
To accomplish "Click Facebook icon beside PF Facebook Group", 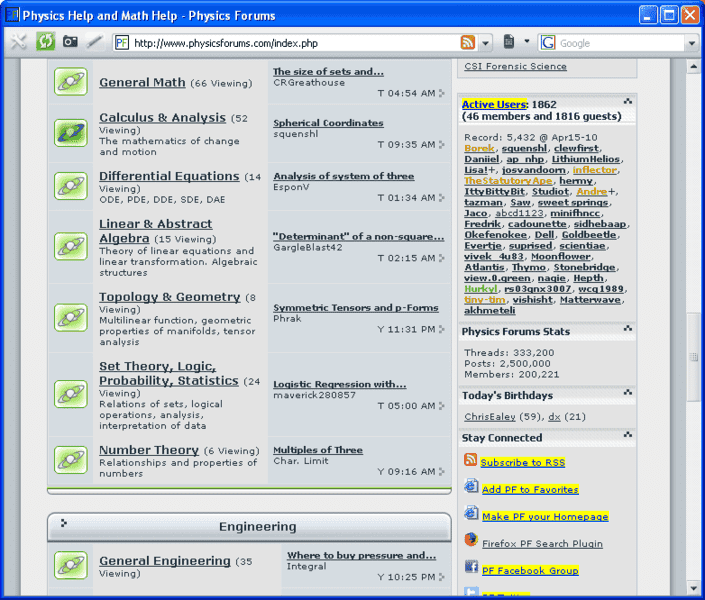I will pyautogui.click(x=471, y=566).
